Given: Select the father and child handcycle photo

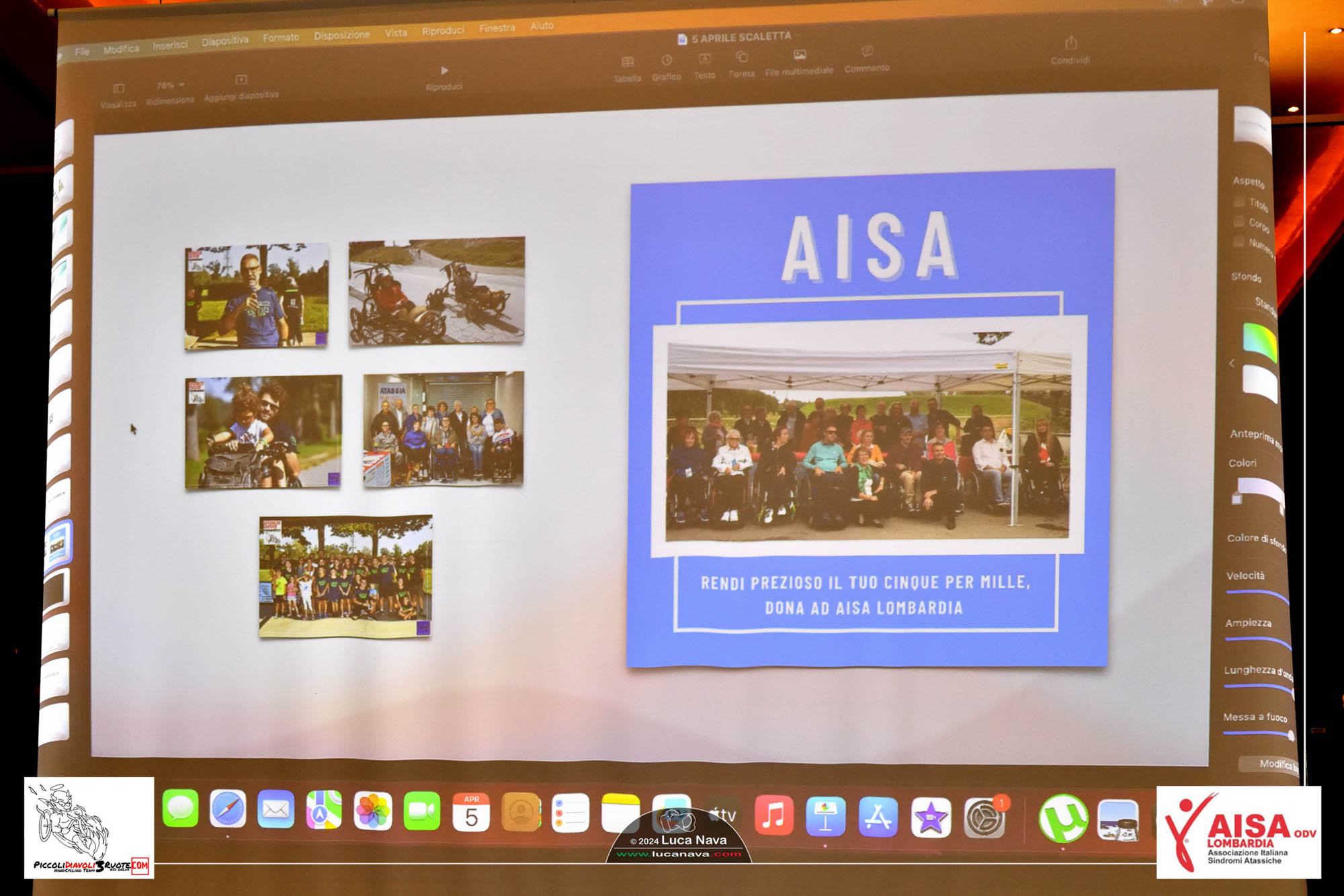Looking at the screenshot, I should click(x=263, y=432).
